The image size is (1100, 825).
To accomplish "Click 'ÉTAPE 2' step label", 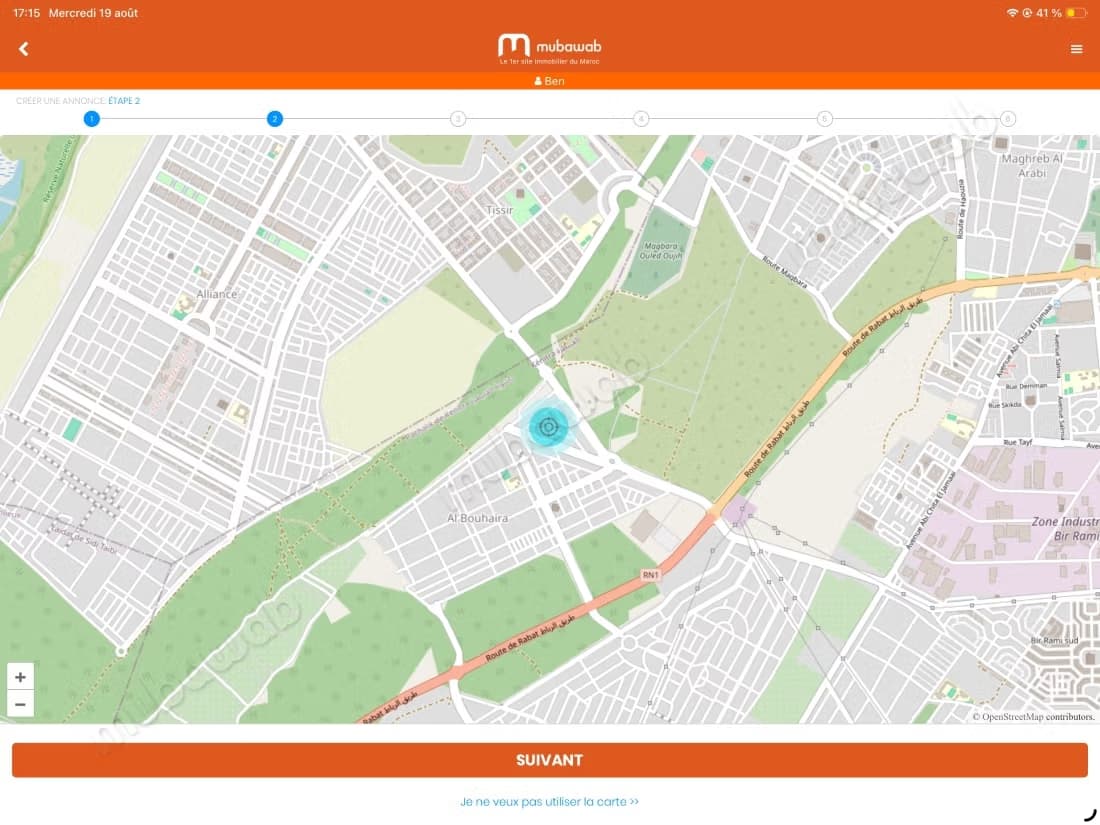I will click(x=124, y=100).
